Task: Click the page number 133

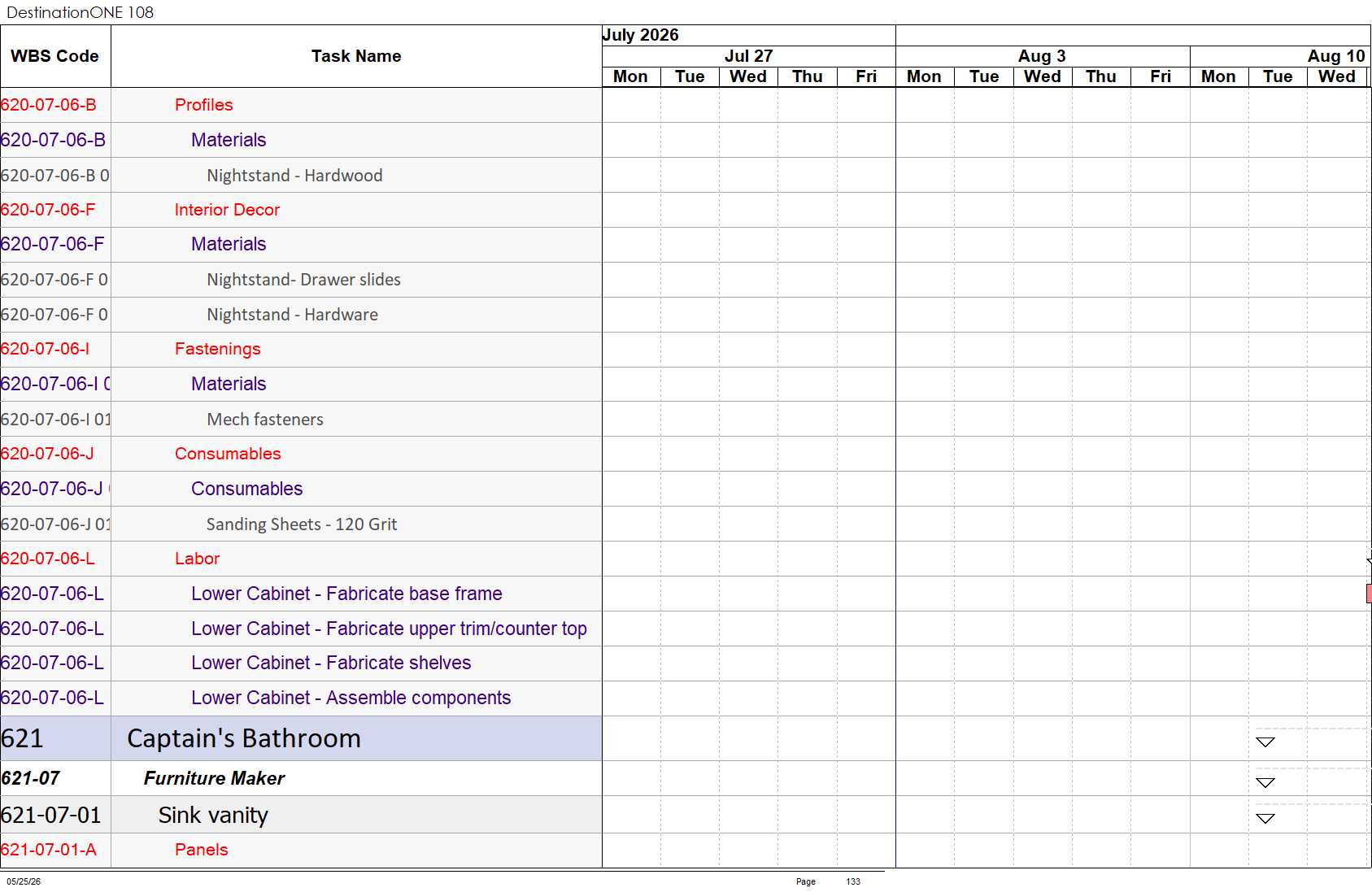Action: pos(853,881)
